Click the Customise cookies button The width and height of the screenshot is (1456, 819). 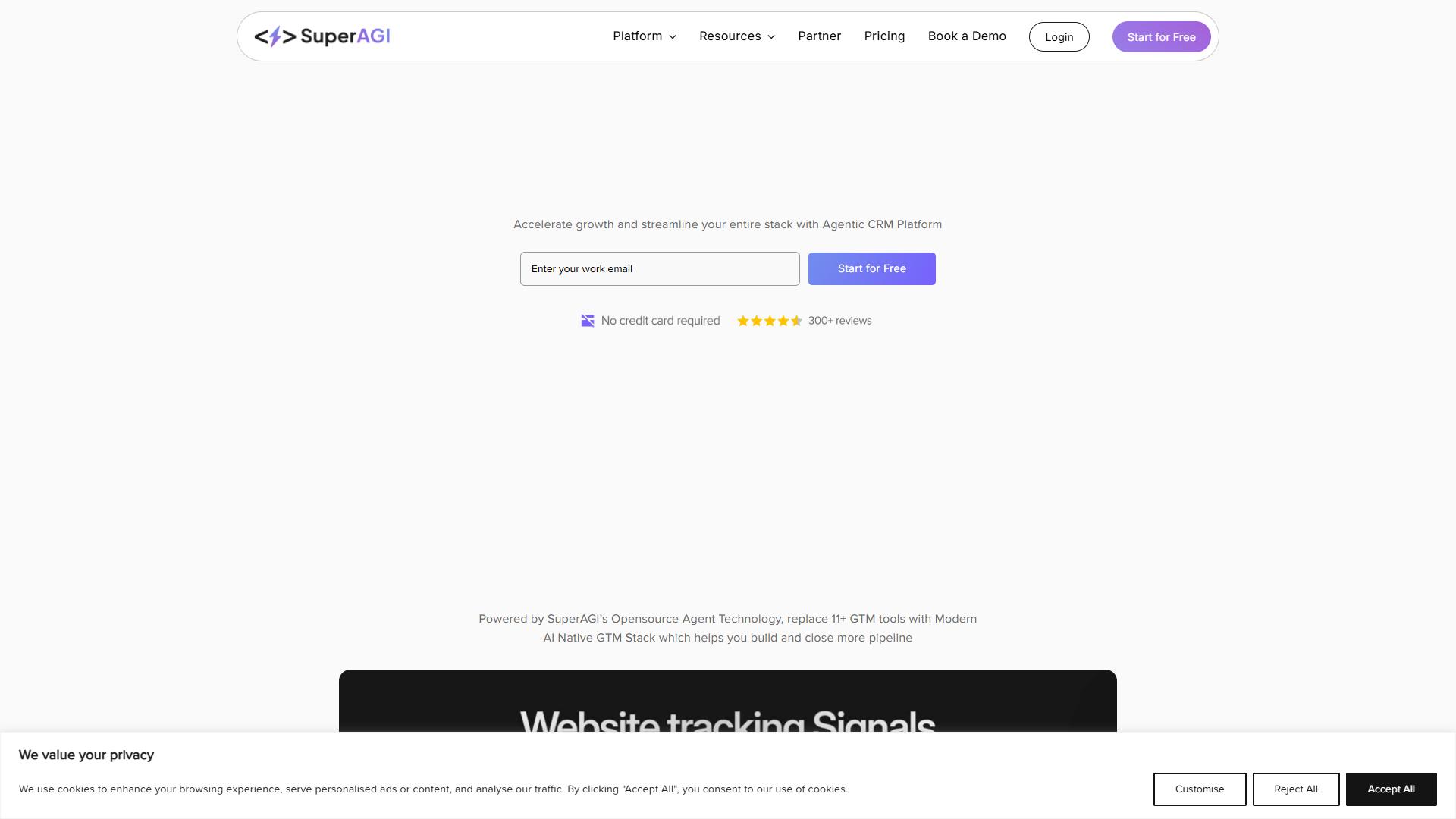click(1200, 789)
